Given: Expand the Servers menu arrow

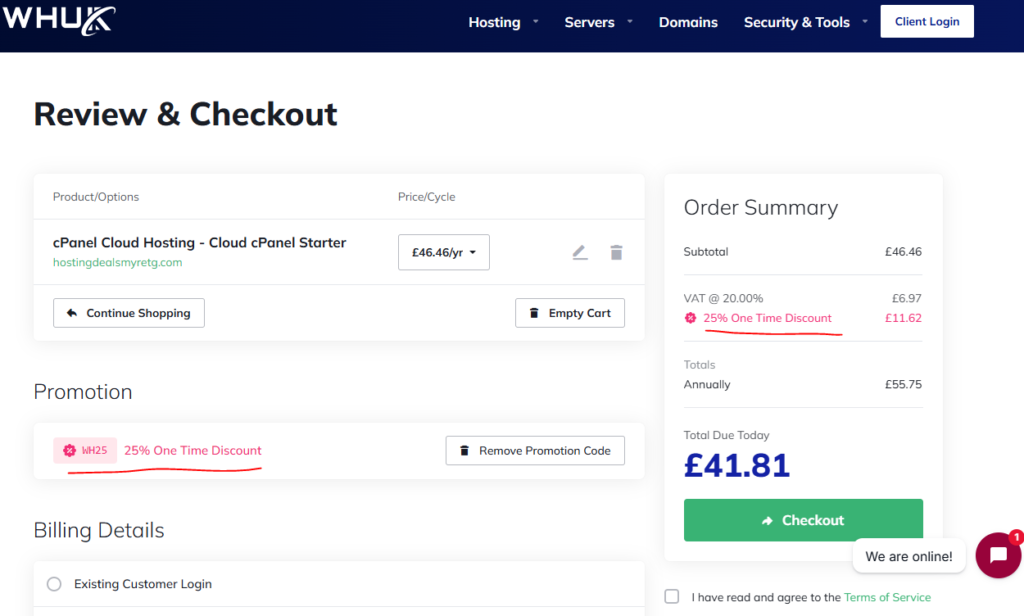Looking at the screenshot, I should coord(630,22).
